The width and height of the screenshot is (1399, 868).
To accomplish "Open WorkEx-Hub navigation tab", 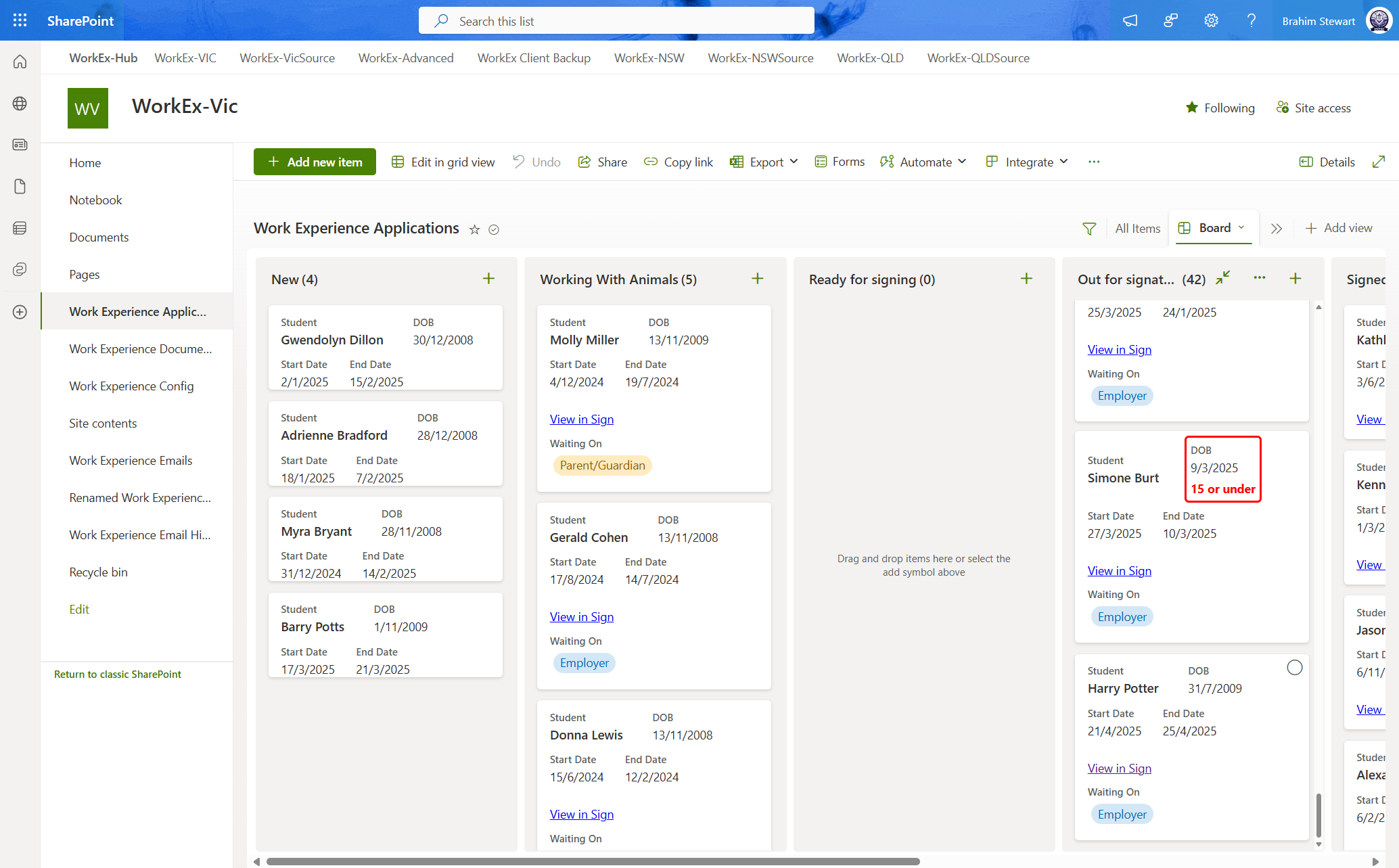I will coord(103,58).
